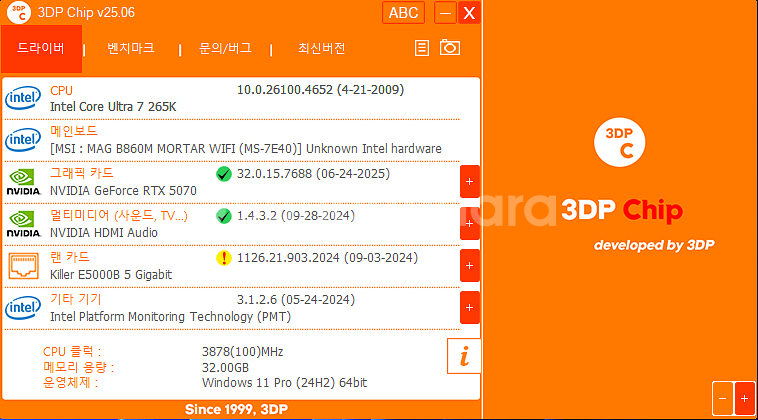Click the 메인보드 label
Image resolution: width=758 pixels, height=420 pixels.
73,131
